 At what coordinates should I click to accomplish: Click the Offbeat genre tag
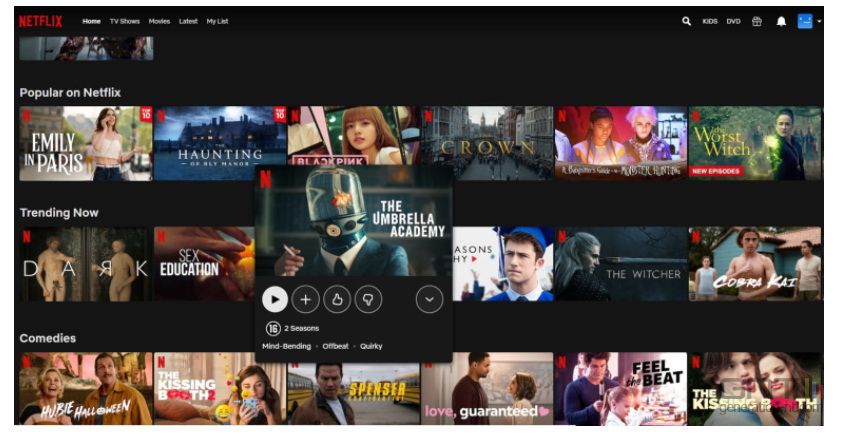pyautogui.click(x=335, y=346)
